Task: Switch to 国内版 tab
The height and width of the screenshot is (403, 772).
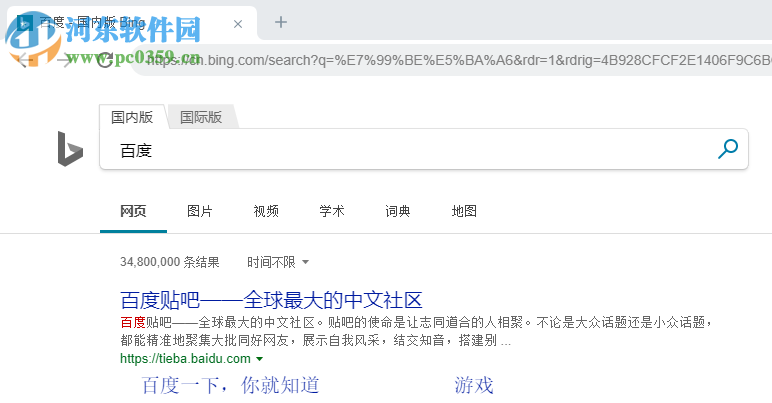Action: [x=132, y=117]
